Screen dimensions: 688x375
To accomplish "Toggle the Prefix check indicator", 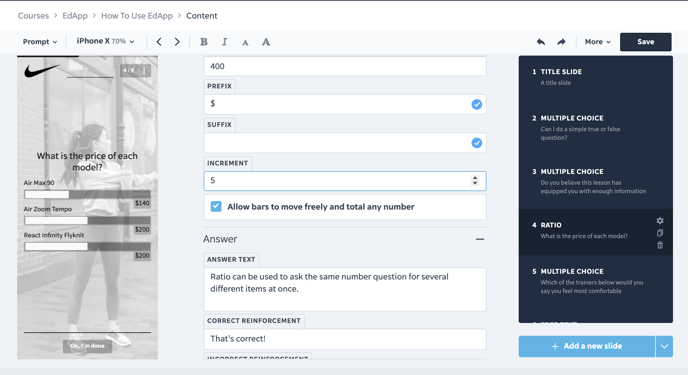I will click(477, 104).
